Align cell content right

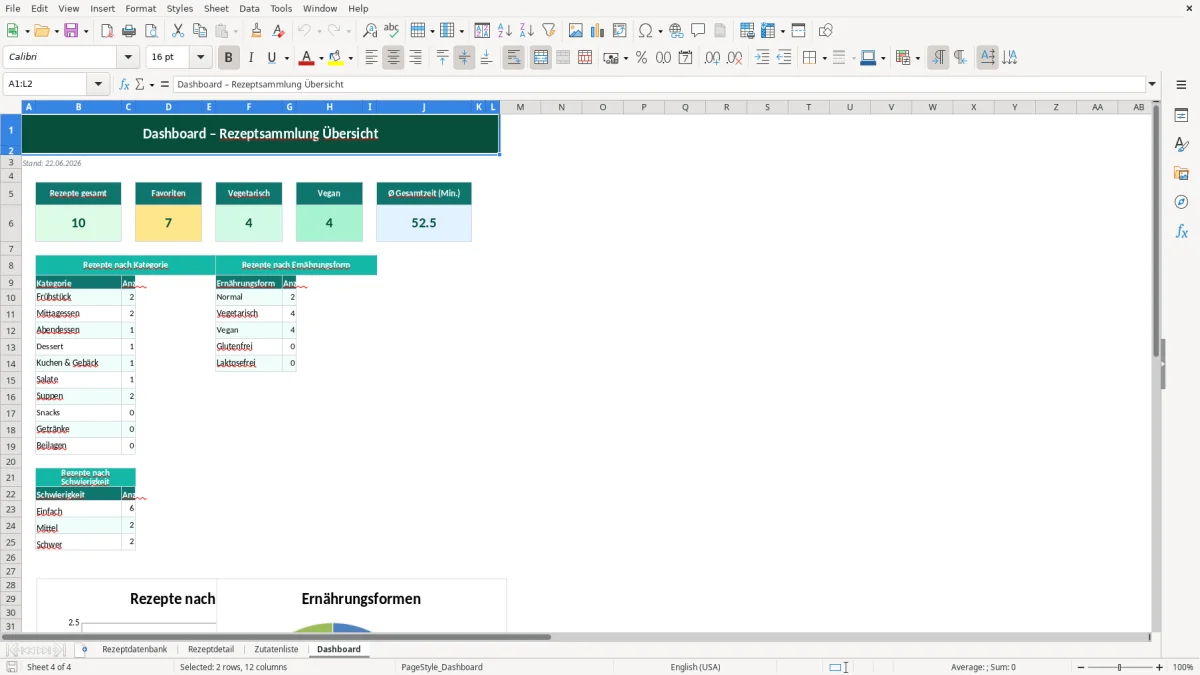point(415,58)
